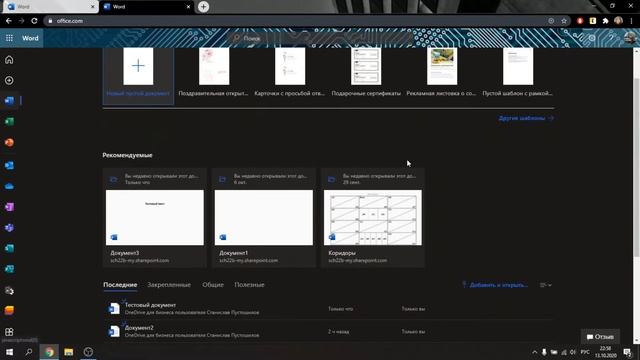
Task: Click the Word app title in header
Action: [30, 38]
